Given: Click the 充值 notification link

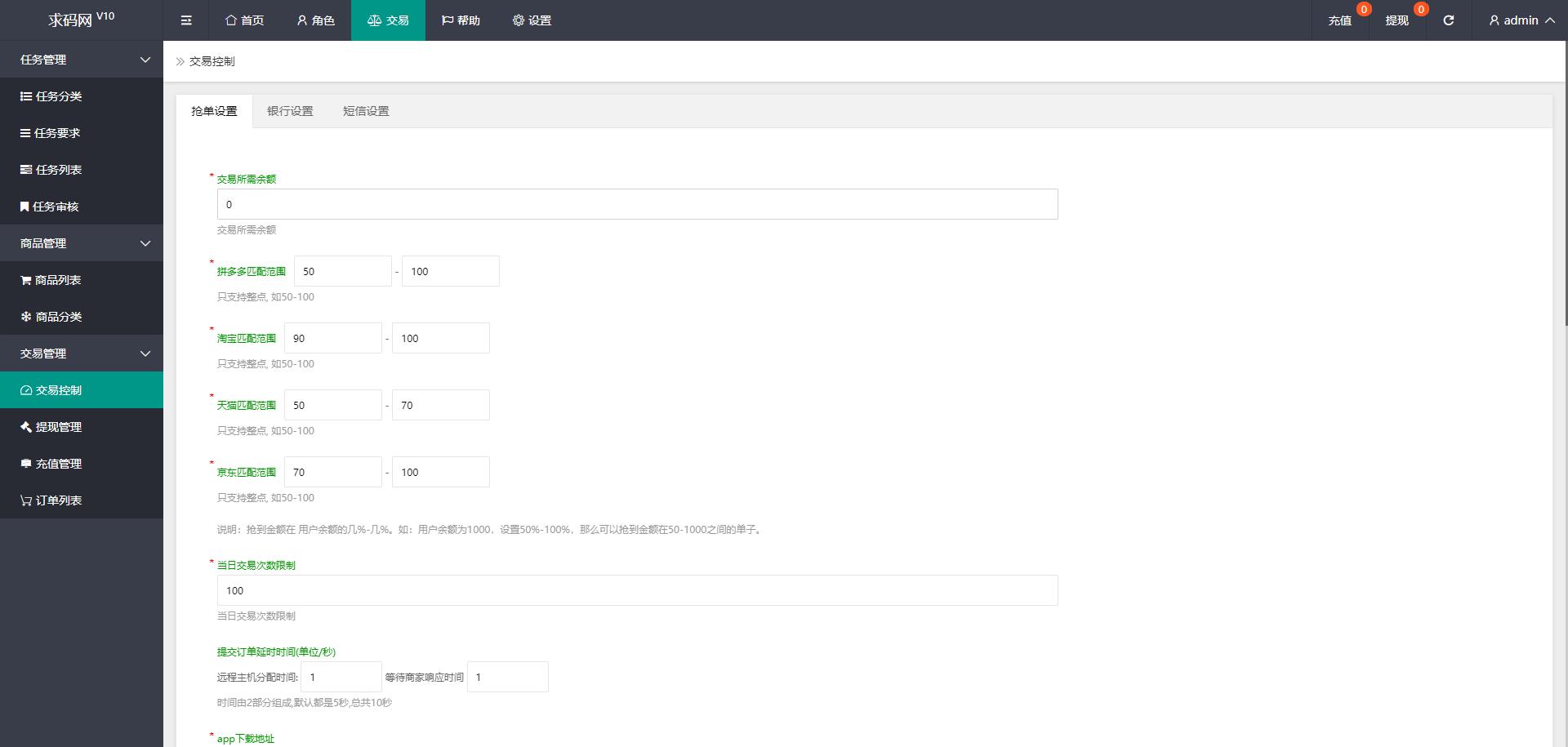Looking at the screenshot, I should [x=1340, y=20].
